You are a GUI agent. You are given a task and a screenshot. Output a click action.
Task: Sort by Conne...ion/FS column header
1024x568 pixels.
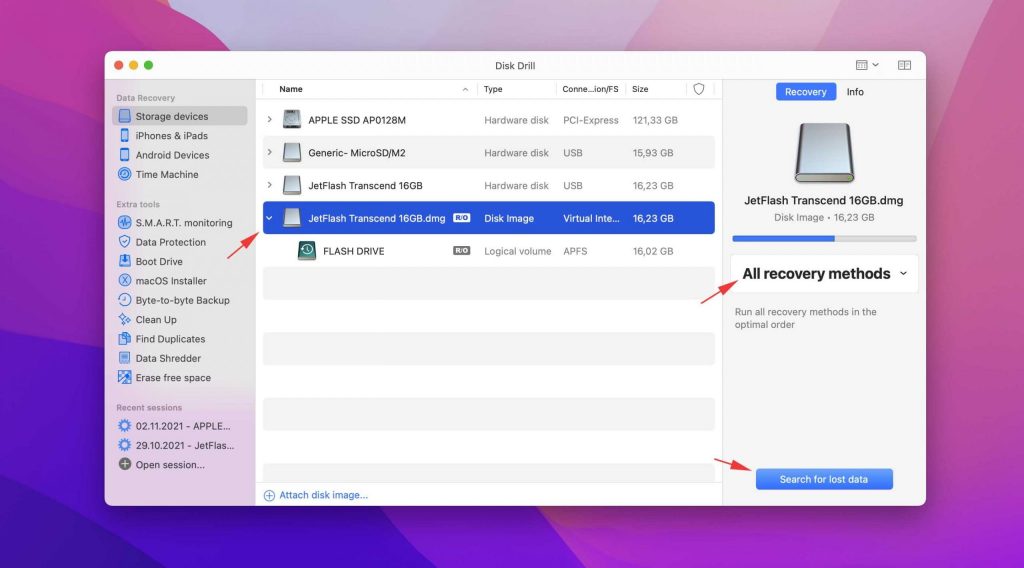pos(590,89)
